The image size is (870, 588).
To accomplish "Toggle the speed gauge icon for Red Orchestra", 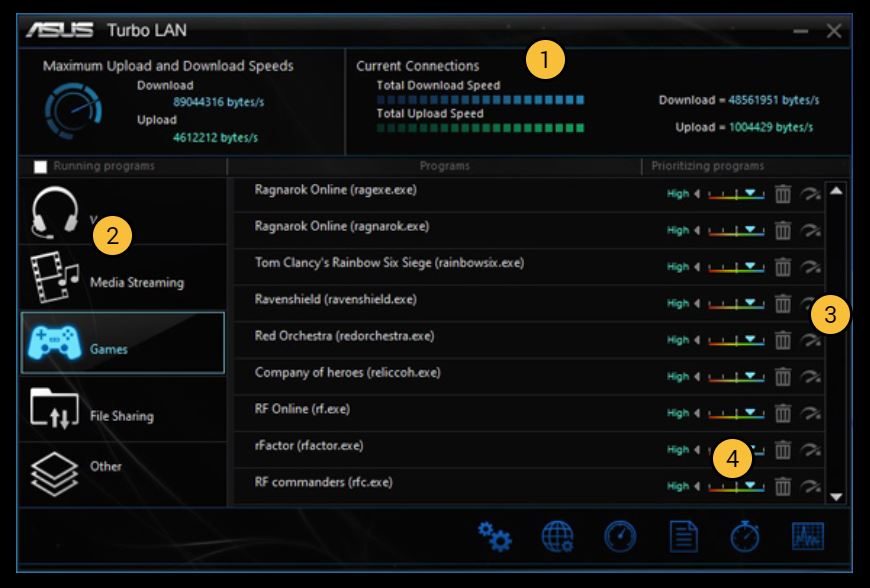I will [x=811, y=340].
